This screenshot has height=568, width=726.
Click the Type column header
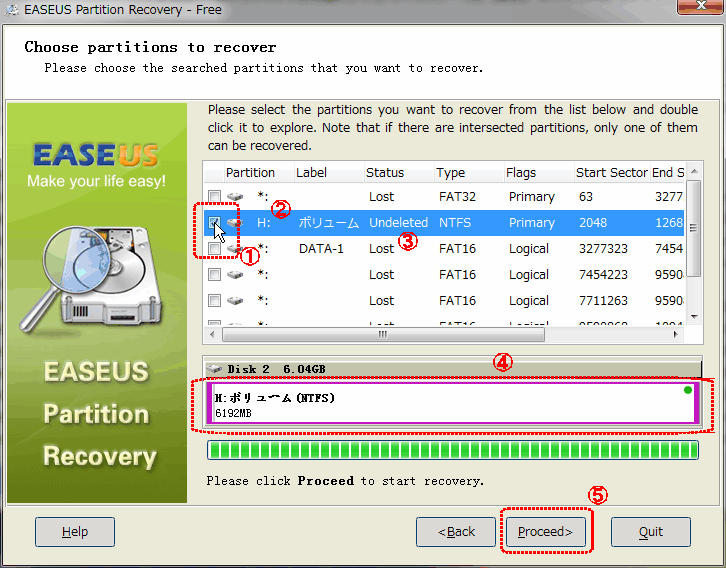pos(451,173)
